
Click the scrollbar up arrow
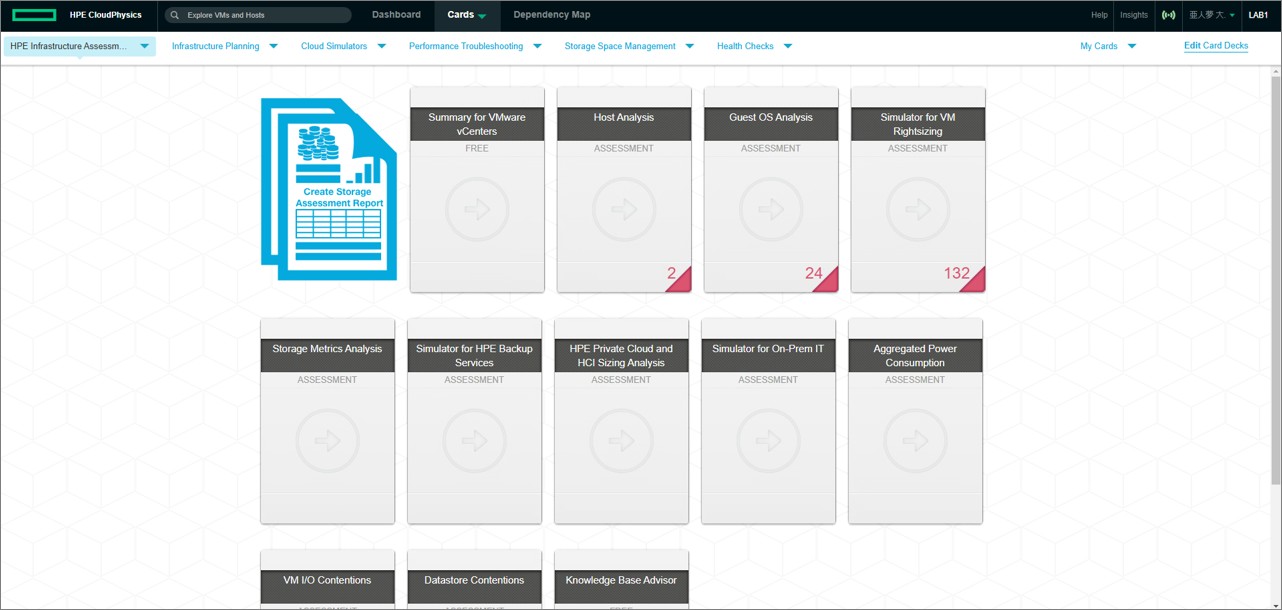click(x=1276, y=72)
